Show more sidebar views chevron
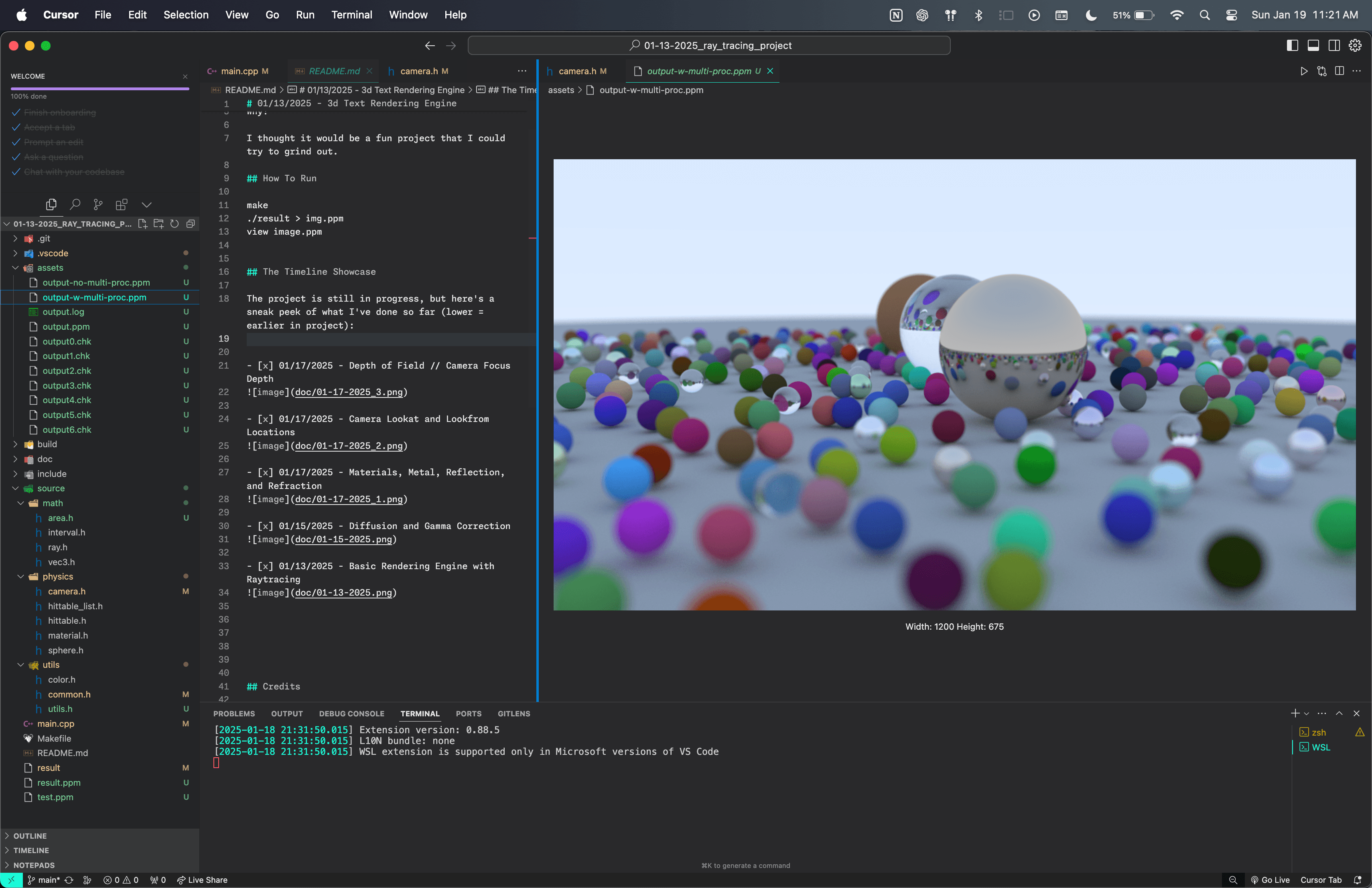The width and height of the screenshot is (1372, 888). click(146, 205)
